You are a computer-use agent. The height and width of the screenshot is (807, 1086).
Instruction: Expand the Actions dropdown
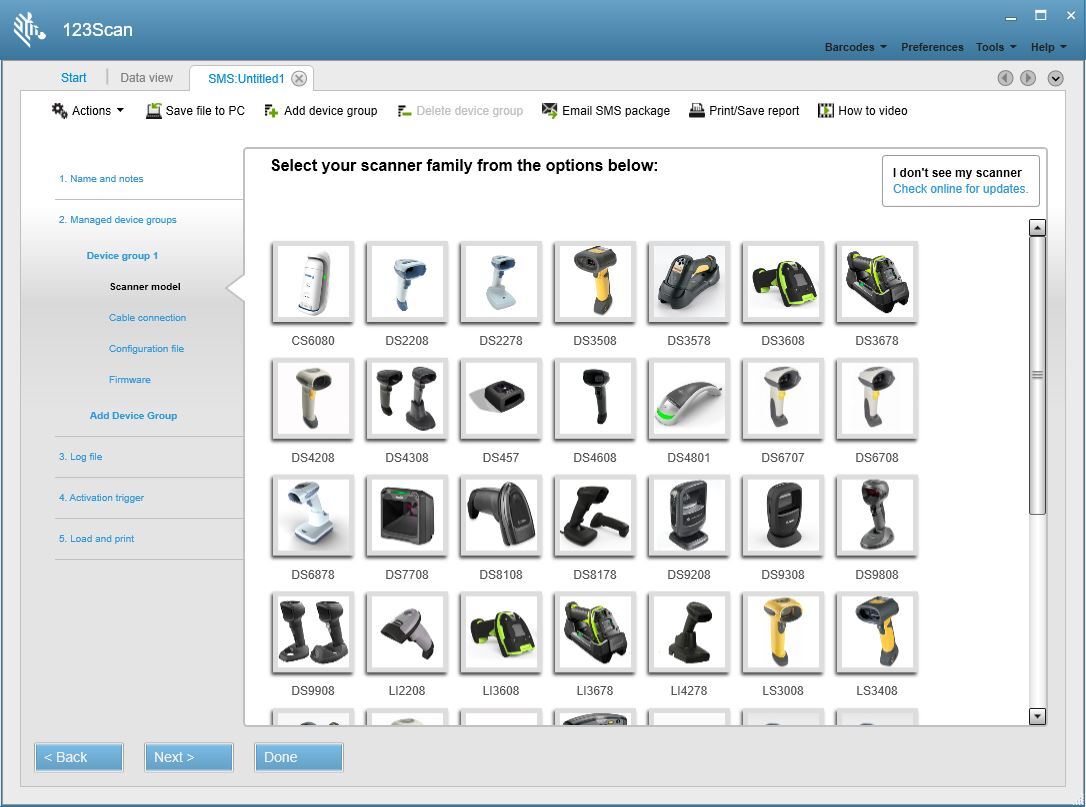[x=88, y=111]
